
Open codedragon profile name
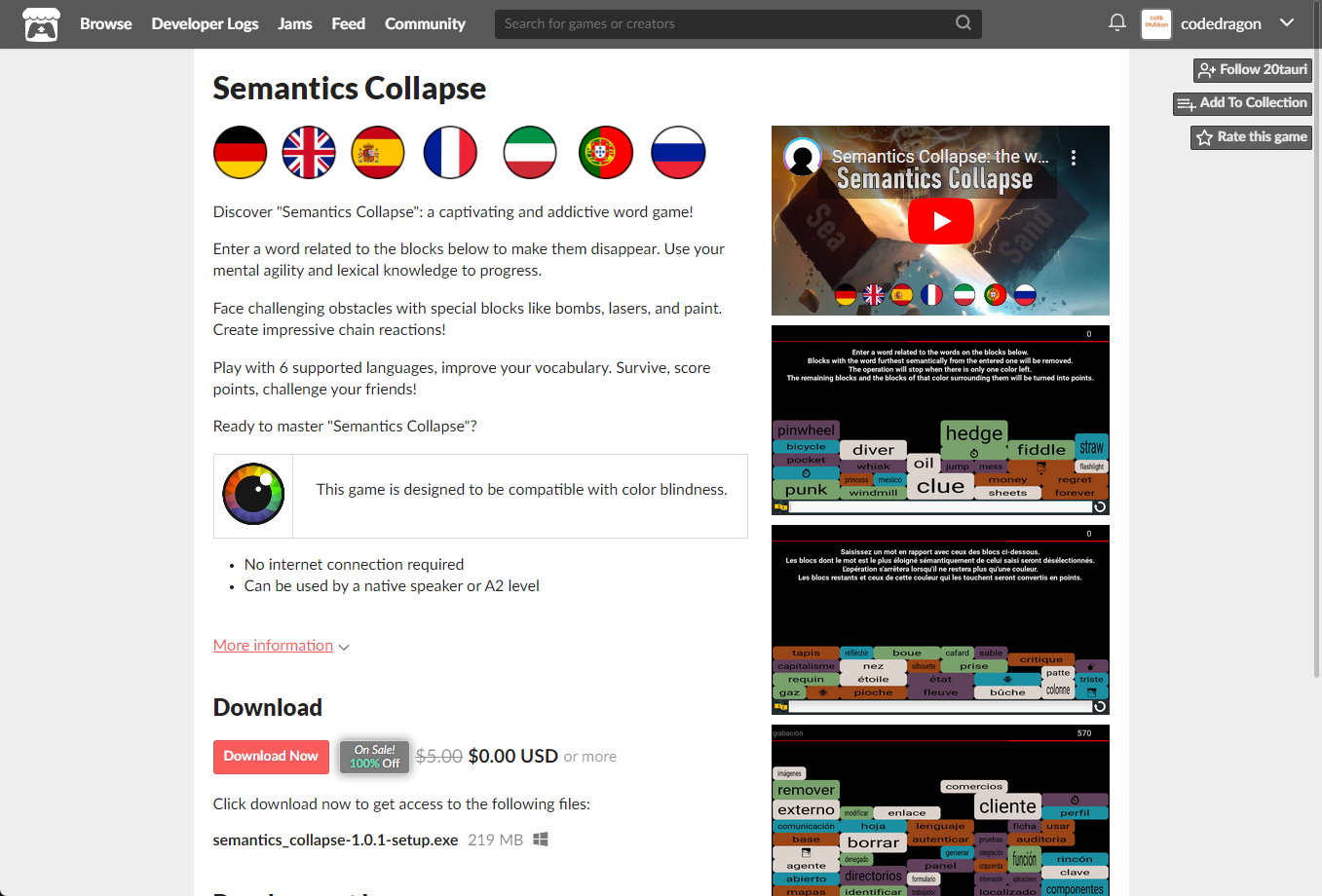tap(1221, 24)
